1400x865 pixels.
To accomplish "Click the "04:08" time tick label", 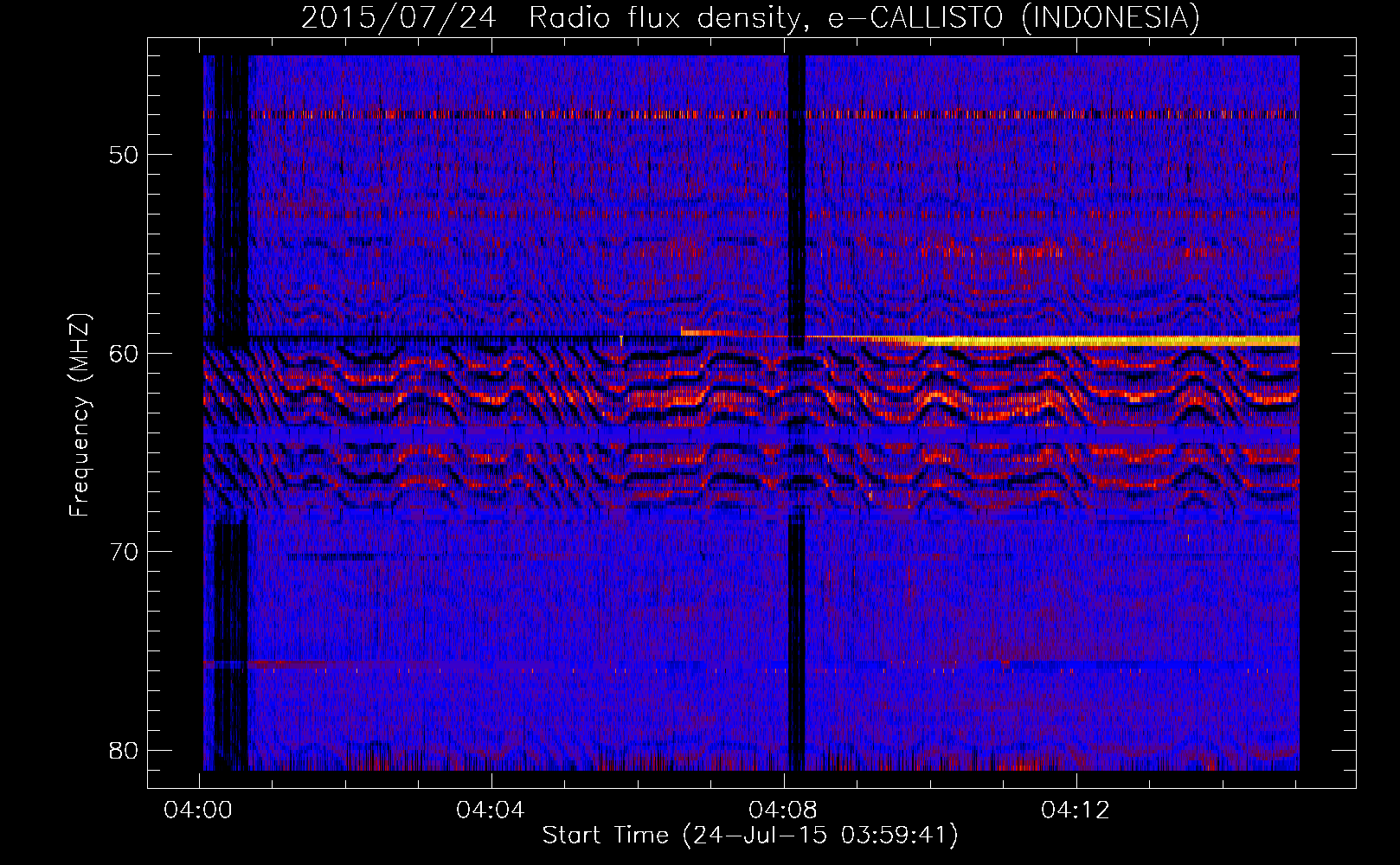I will (784, 811).
